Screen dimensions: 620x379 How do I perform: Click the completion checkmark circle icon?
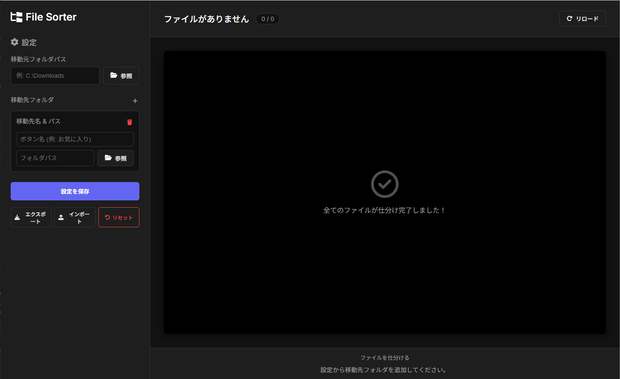384,184
